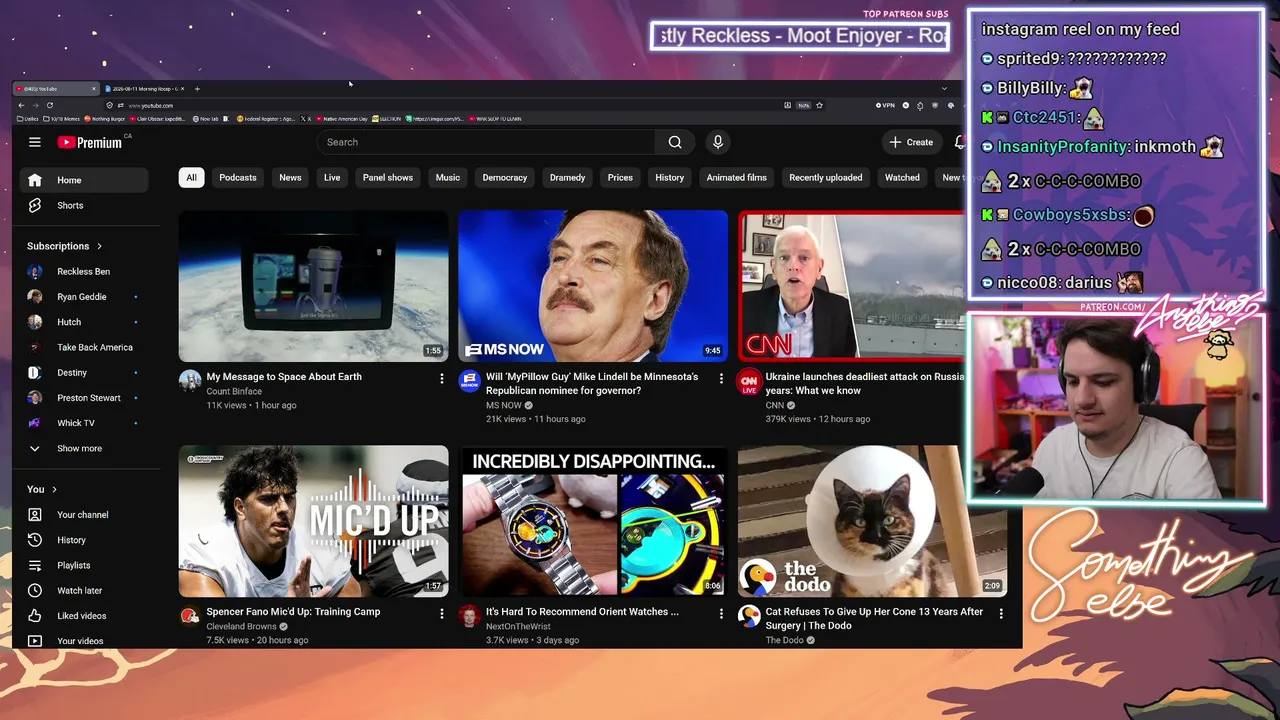The image size is (1280, 720).
Task: Open Reckless Ben subscription
Action: pos(83,272)
